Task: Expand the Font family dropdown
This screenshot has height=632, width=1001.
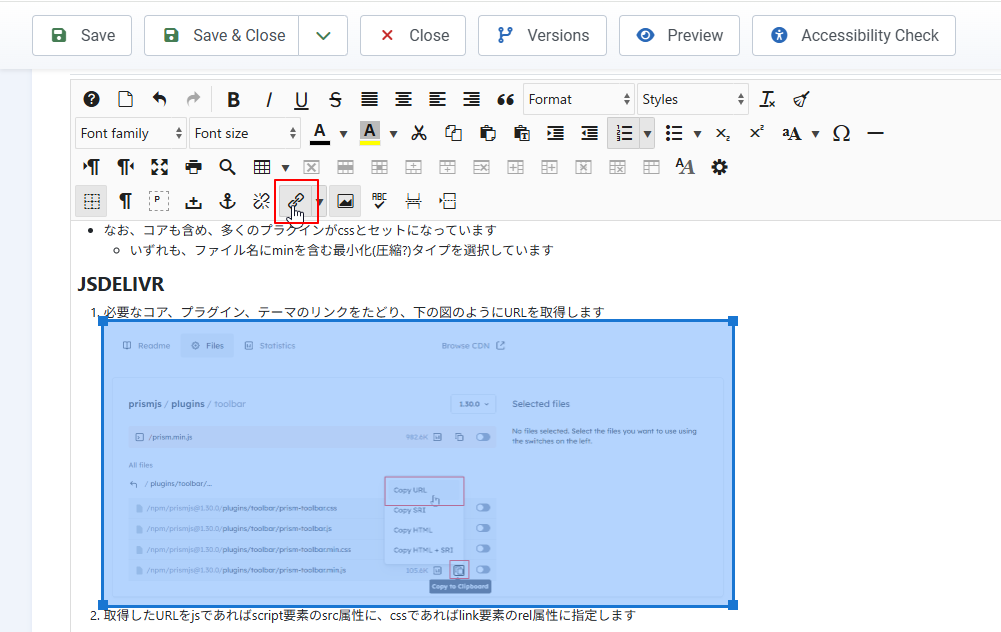Action: pos(131,133)
